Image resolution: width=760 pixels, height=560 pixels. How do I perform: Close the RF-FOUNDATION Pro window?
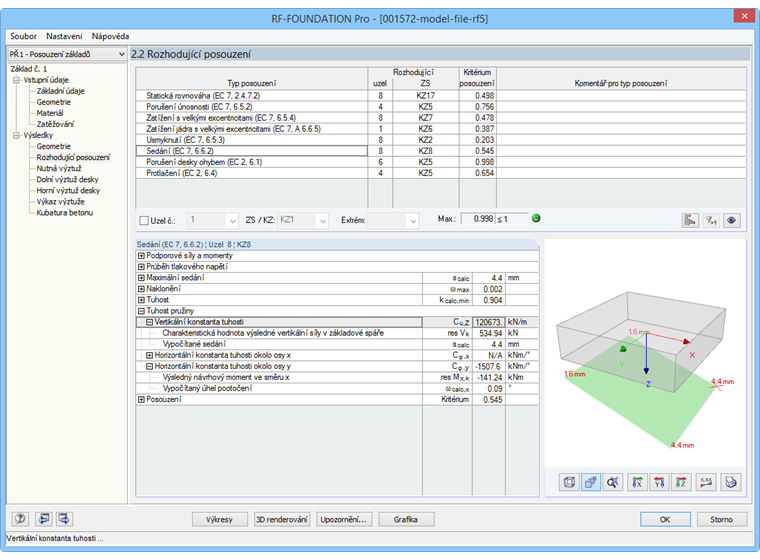(744, 16)
